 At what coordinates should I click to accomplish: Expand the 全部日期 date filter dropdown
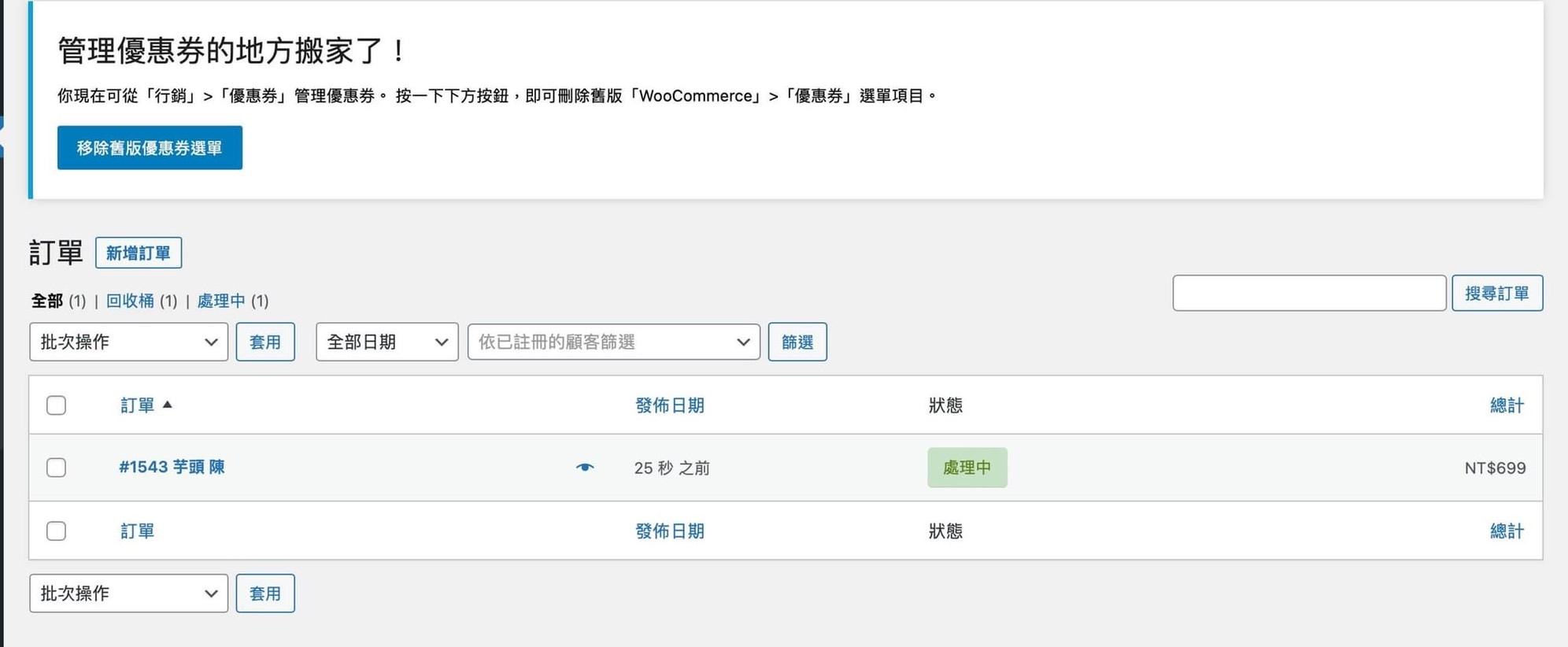386,342
